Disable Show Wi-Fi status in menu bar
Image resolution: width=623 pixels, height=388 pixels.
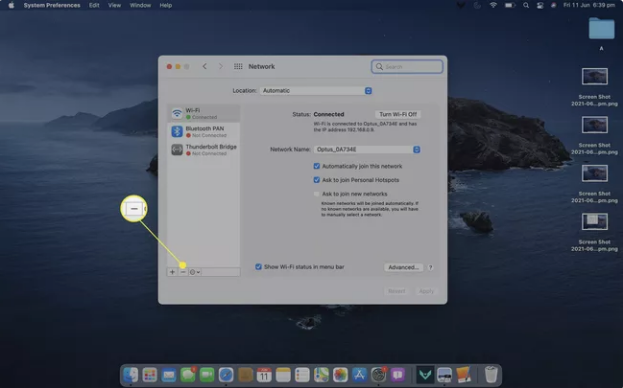258,267
